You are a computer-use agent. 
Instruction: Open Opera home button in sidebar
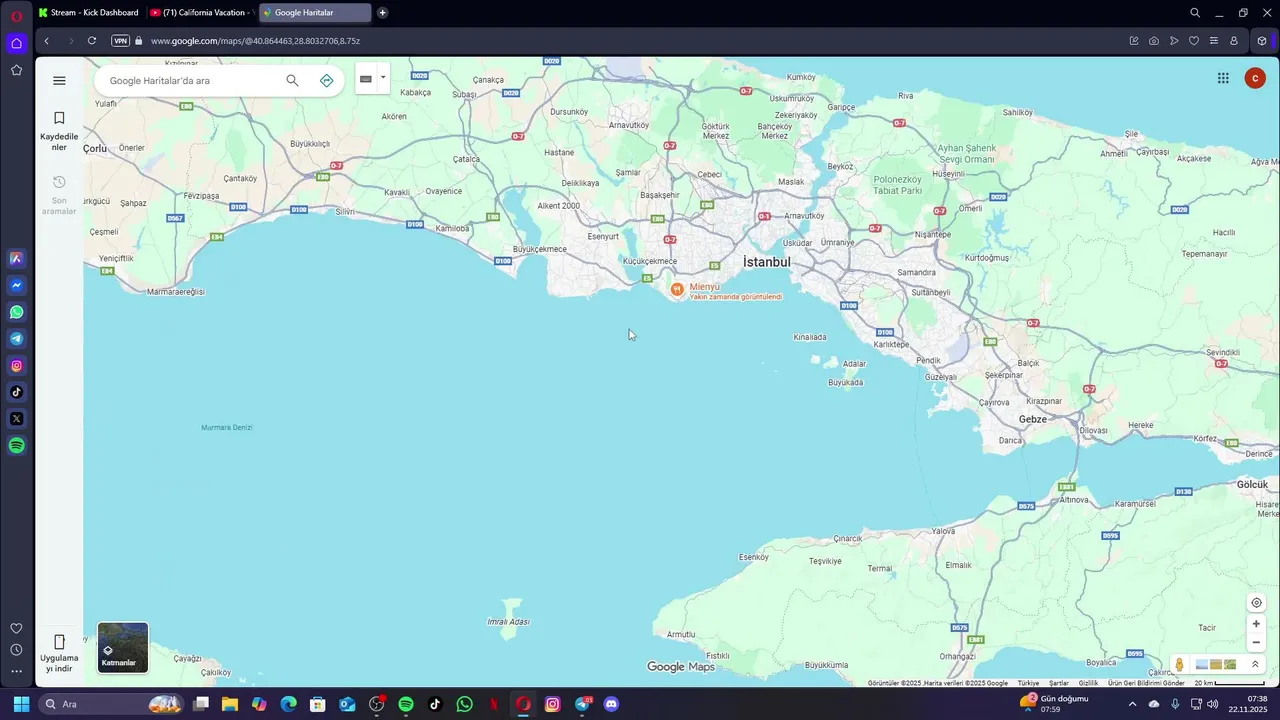(x=16, y=43)
